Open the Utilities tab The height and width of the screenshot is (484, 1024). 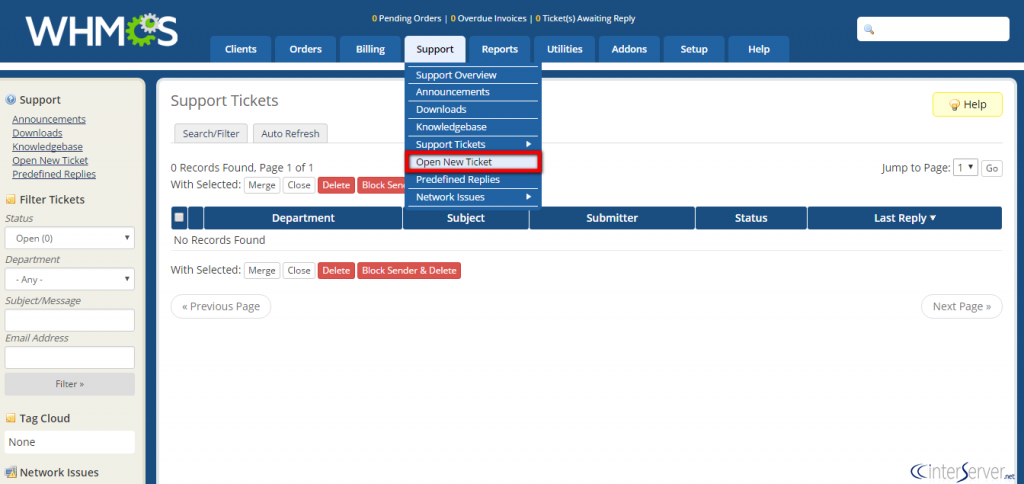tap(565, 50)
